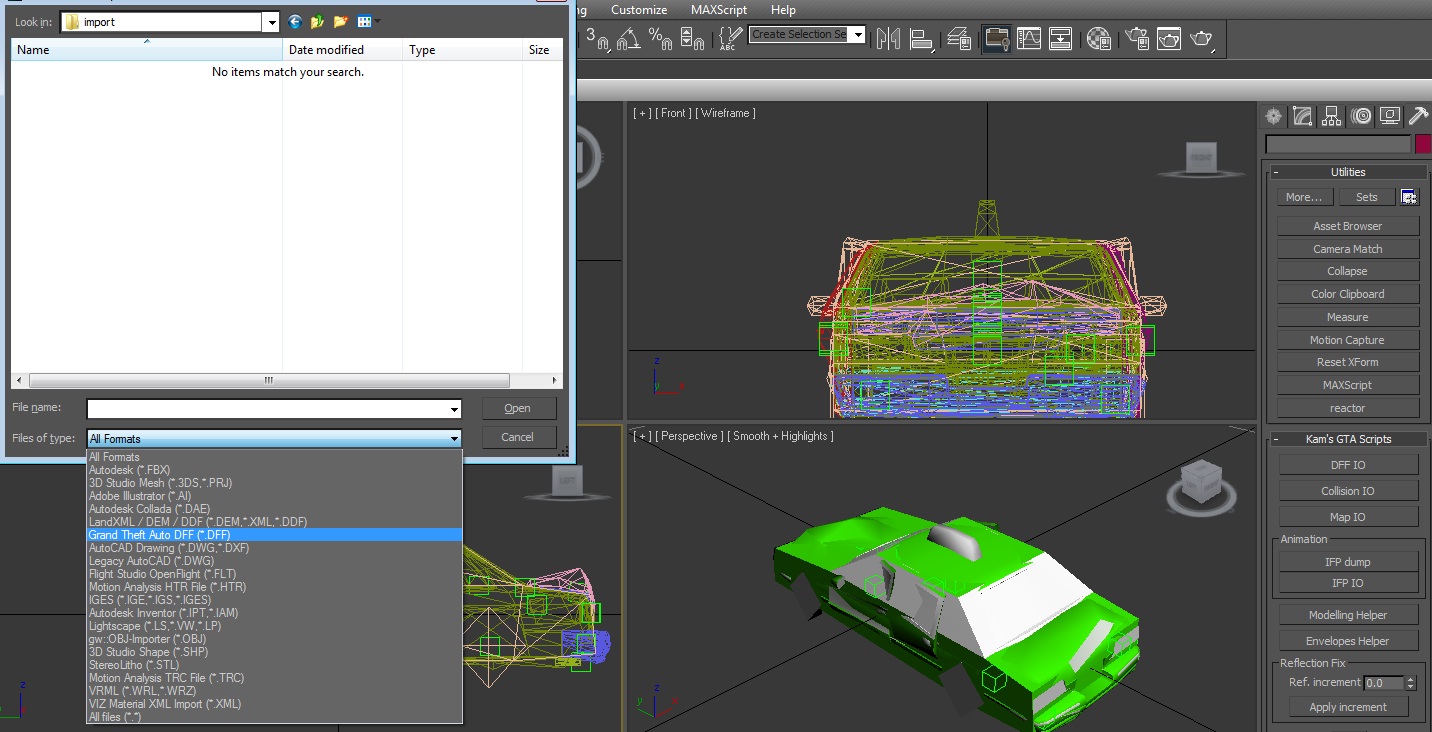1432x732 pixels.
Task: Toggle the Angle Snap icon
Action: click(627, 38)
